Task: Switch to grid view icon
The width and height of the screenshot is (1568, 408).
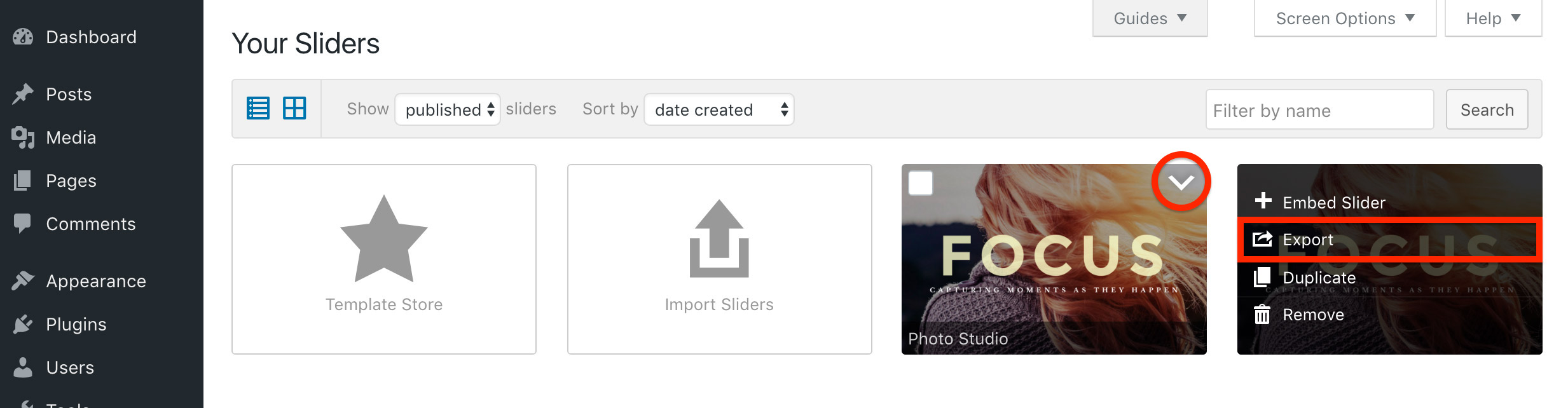Action: 294,109
